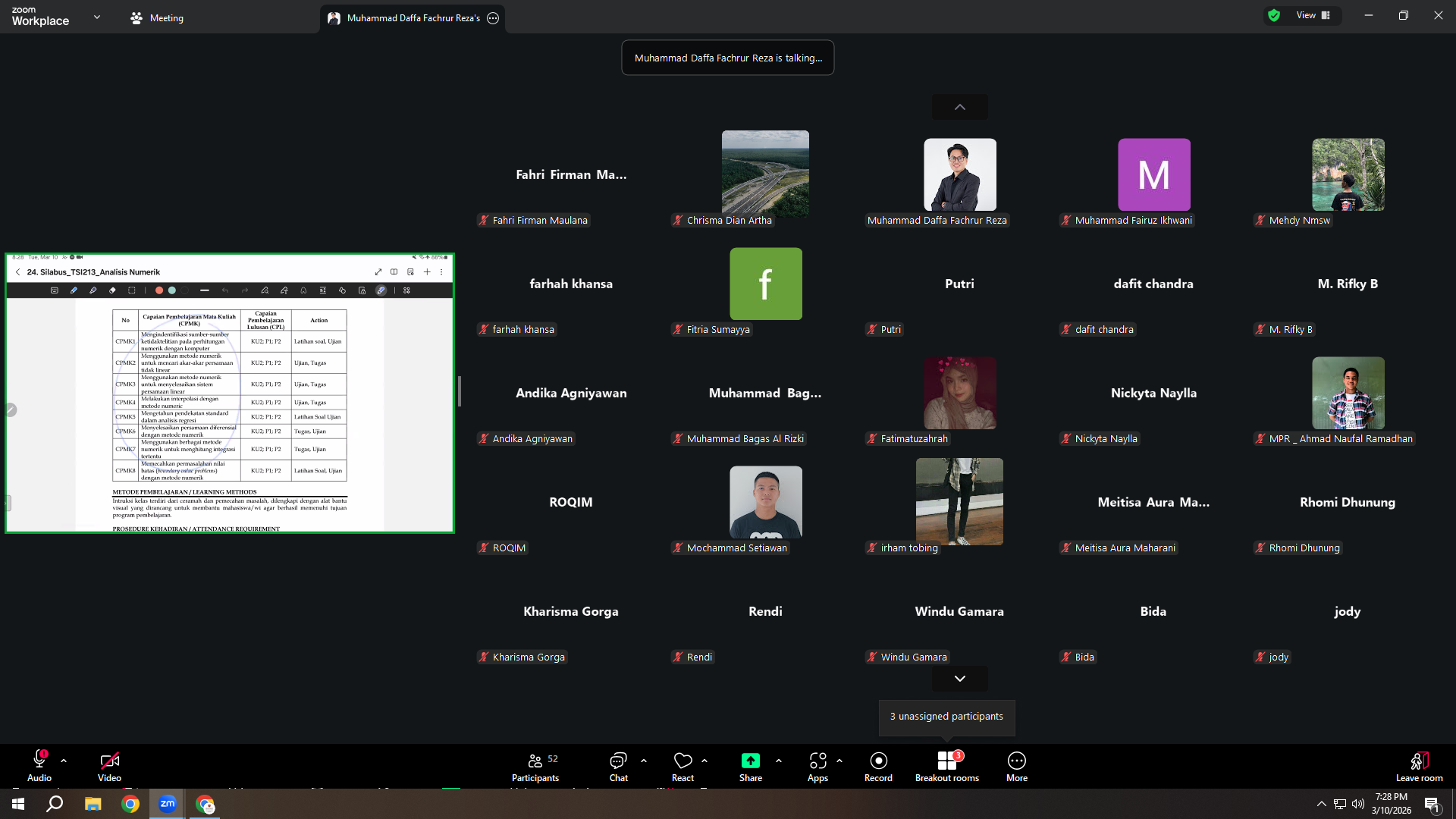The image size is (1456, 819).
Task: Click the back arrow beside Silabus title
Action: (17, 272)
